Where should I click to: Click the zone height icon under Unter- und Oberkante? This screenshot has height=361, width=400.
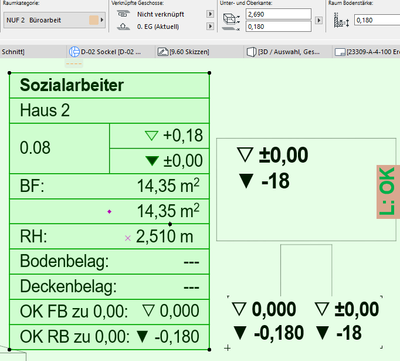click(231, 18)
